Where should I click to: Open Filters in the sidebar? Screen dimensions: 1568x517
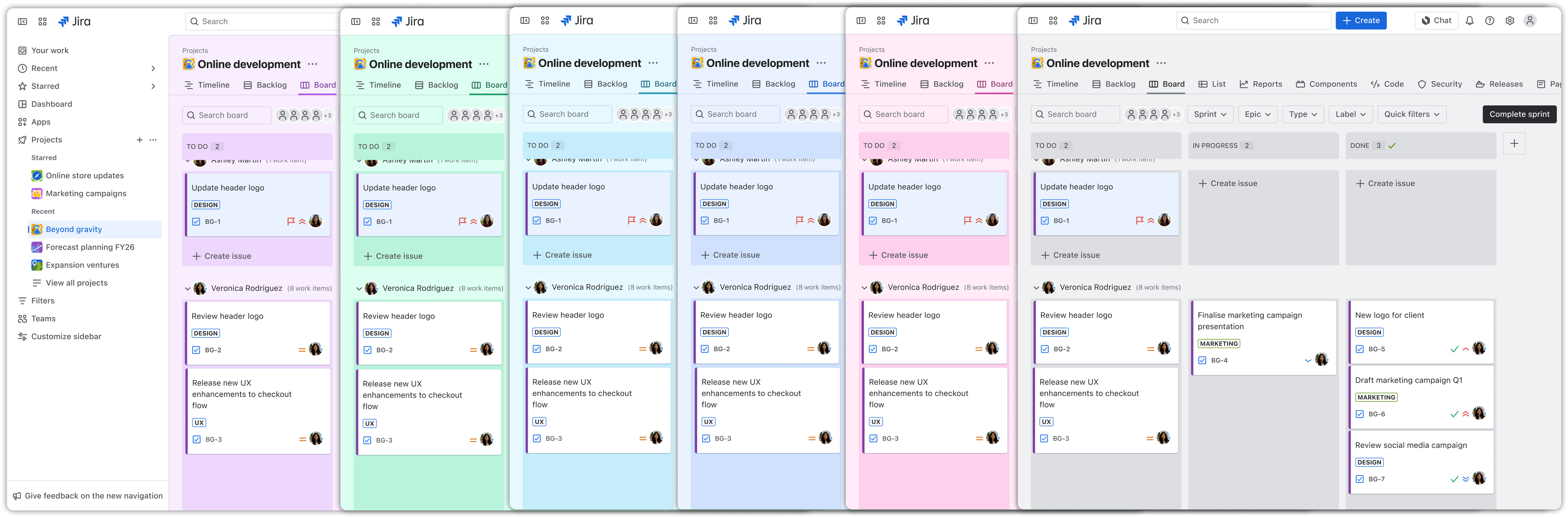pos(42,300)
